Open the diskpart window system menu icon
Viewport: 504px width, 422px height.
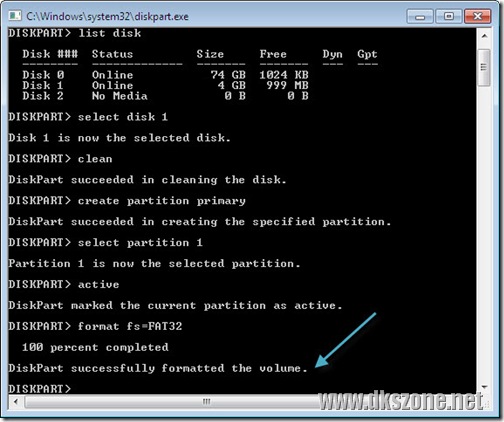coord(15,16)
